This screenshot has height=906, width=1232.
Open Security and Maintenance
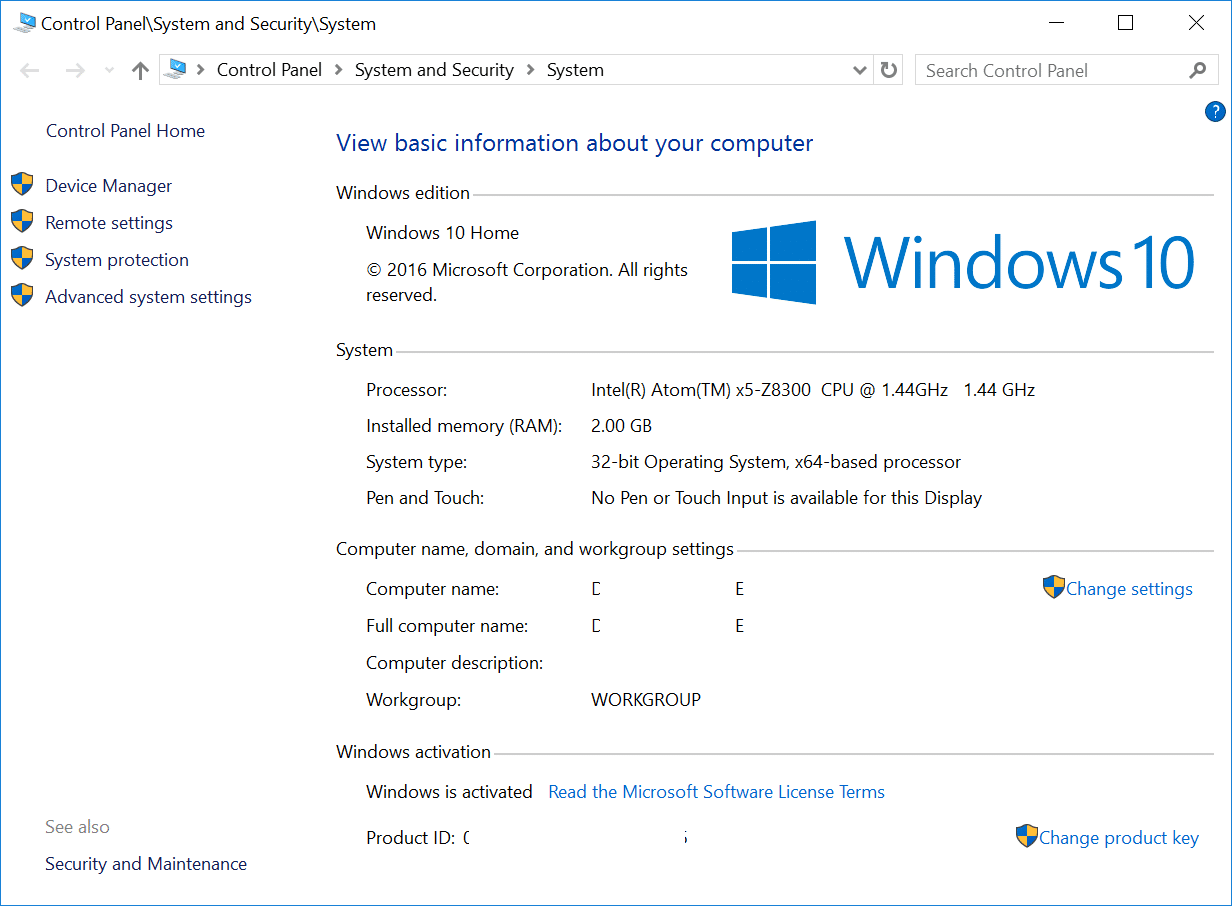[x=146, y=864]
